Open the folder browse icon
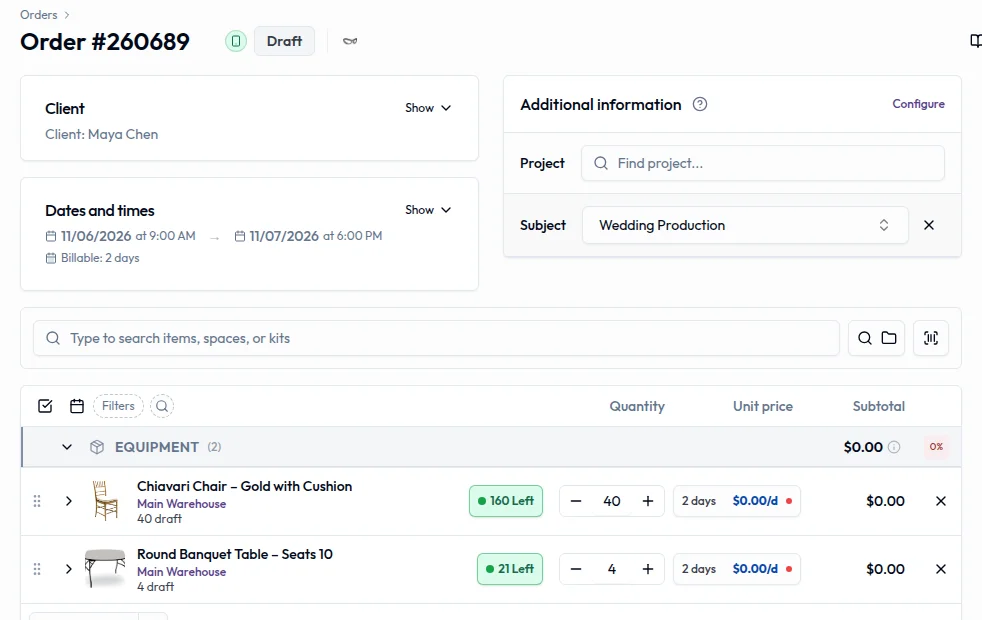Image resolution: width=982 pixels, height=620 pixels. point(889,338)
